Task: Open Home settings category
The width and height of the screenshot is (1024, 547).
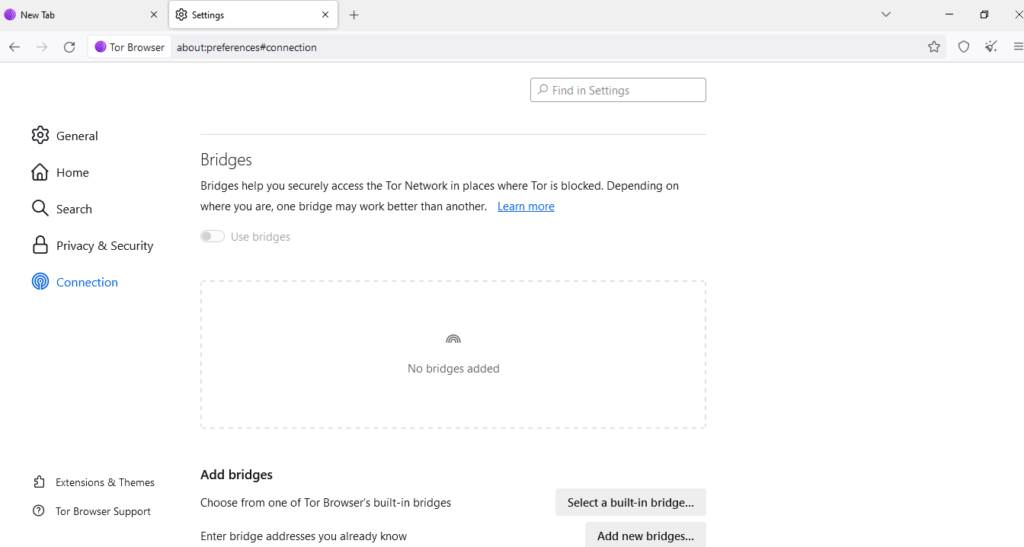Action: pos(72,172)
